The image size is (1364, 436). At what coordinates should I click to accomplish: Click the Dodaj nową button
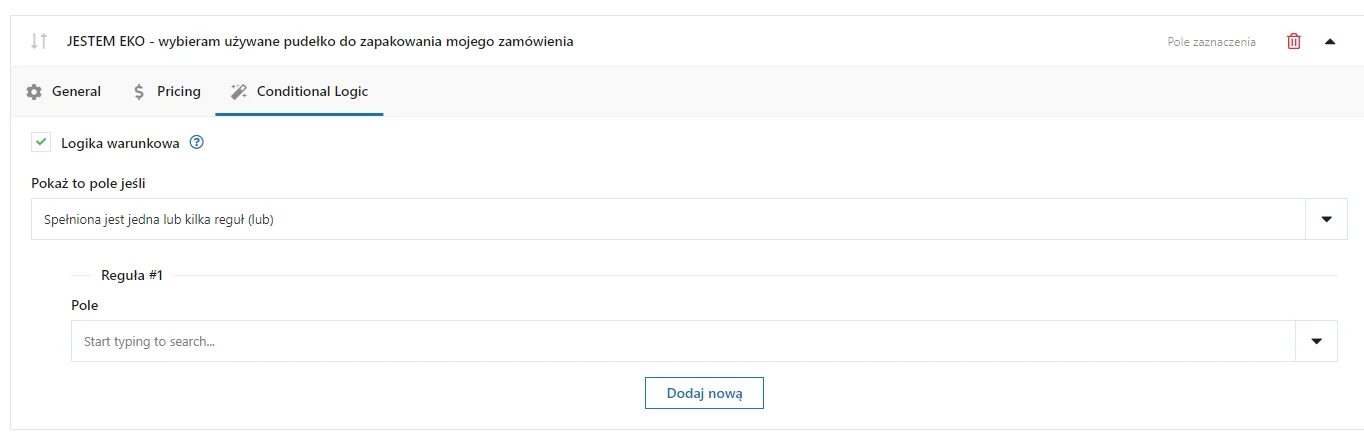[704, 393]
